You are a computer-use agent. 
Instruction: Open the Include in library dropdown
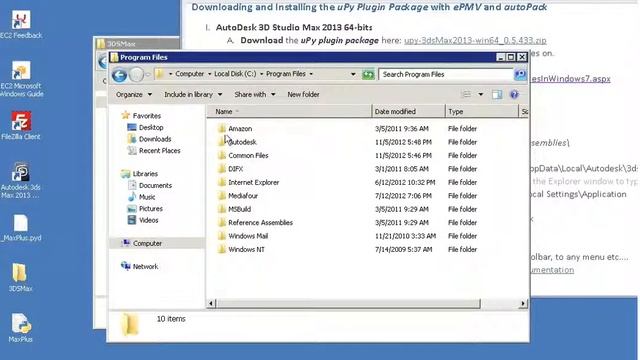(193, 94)
